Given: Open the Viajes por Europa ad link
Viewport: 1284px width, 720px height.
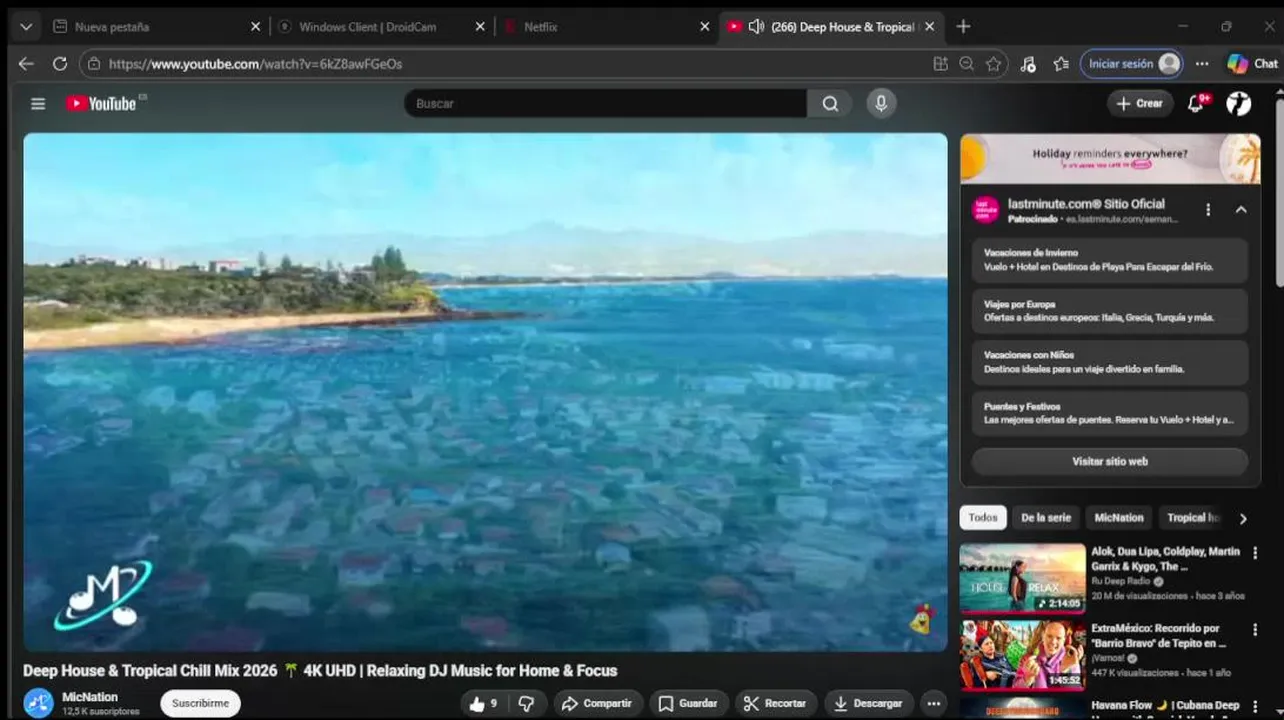Looking at the screenshot, I should (x=1110, y=311).
